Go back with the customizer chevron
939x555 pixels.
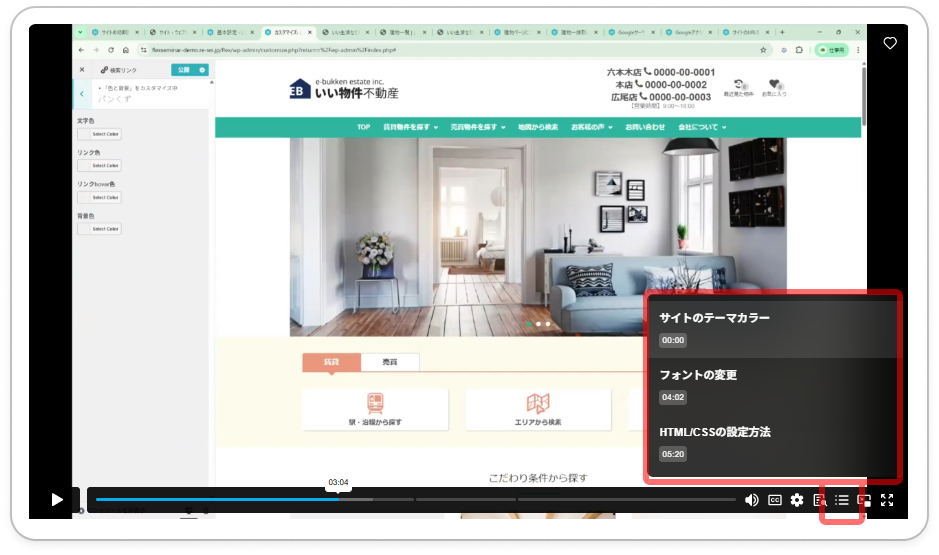point(82,94)
